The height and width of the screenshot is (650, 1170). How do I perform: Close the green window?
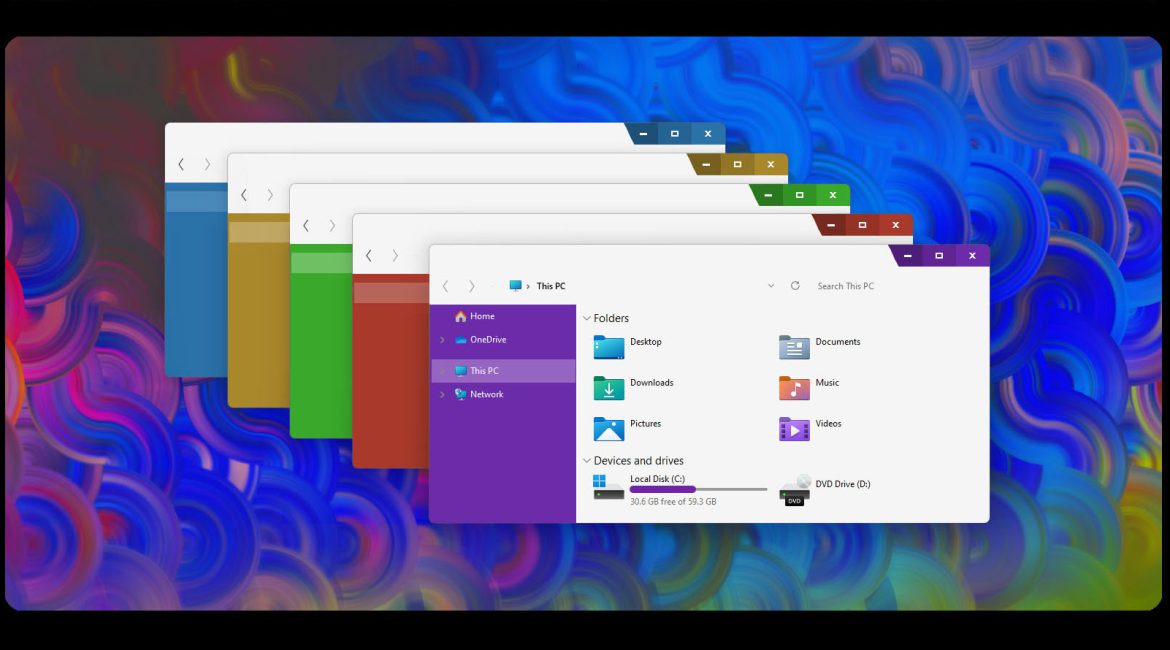(833, 195)
